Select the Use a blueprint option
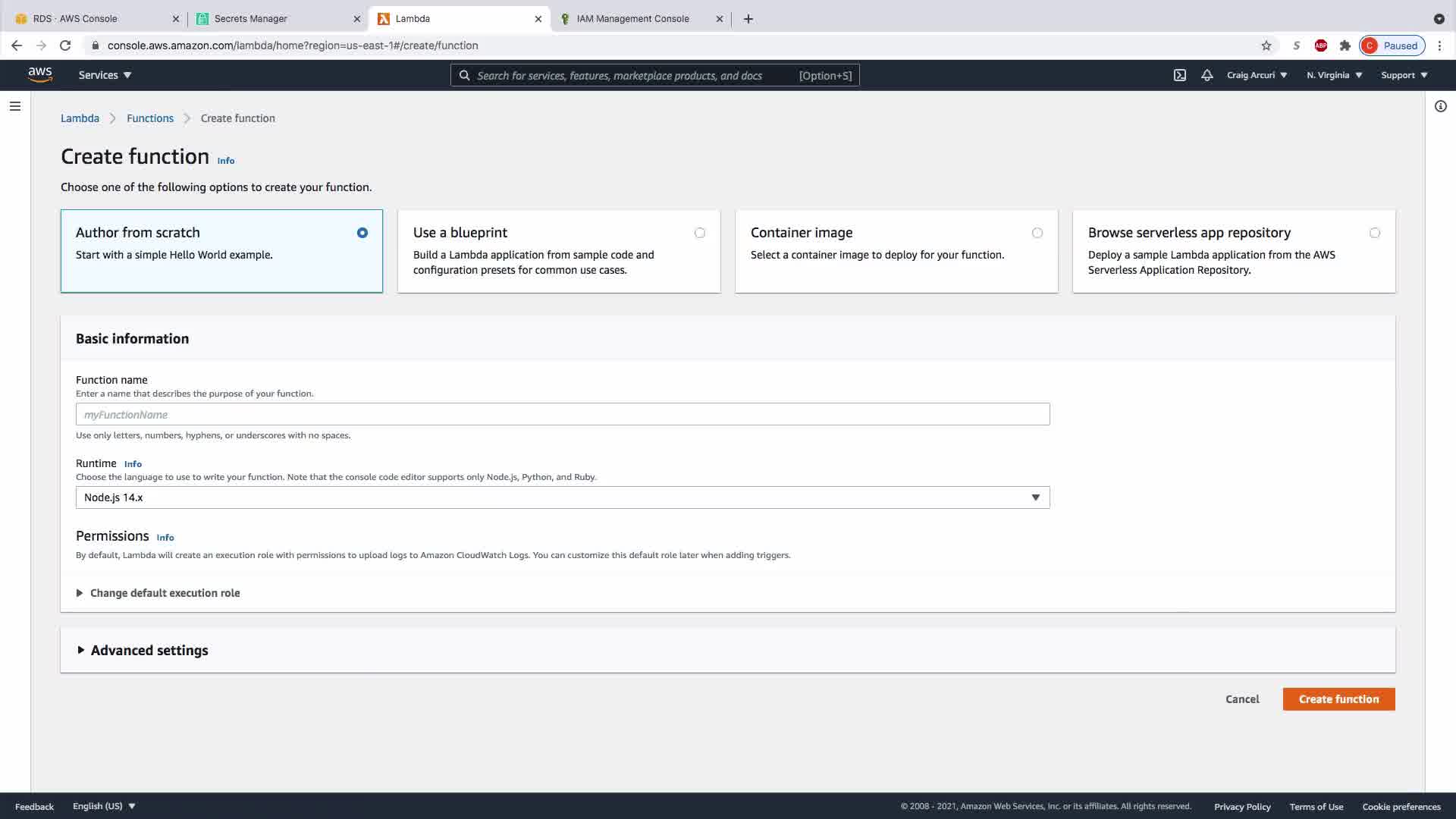Viewport: 1456px width, 819px height. pyautogui.click(x=699, y=233)
